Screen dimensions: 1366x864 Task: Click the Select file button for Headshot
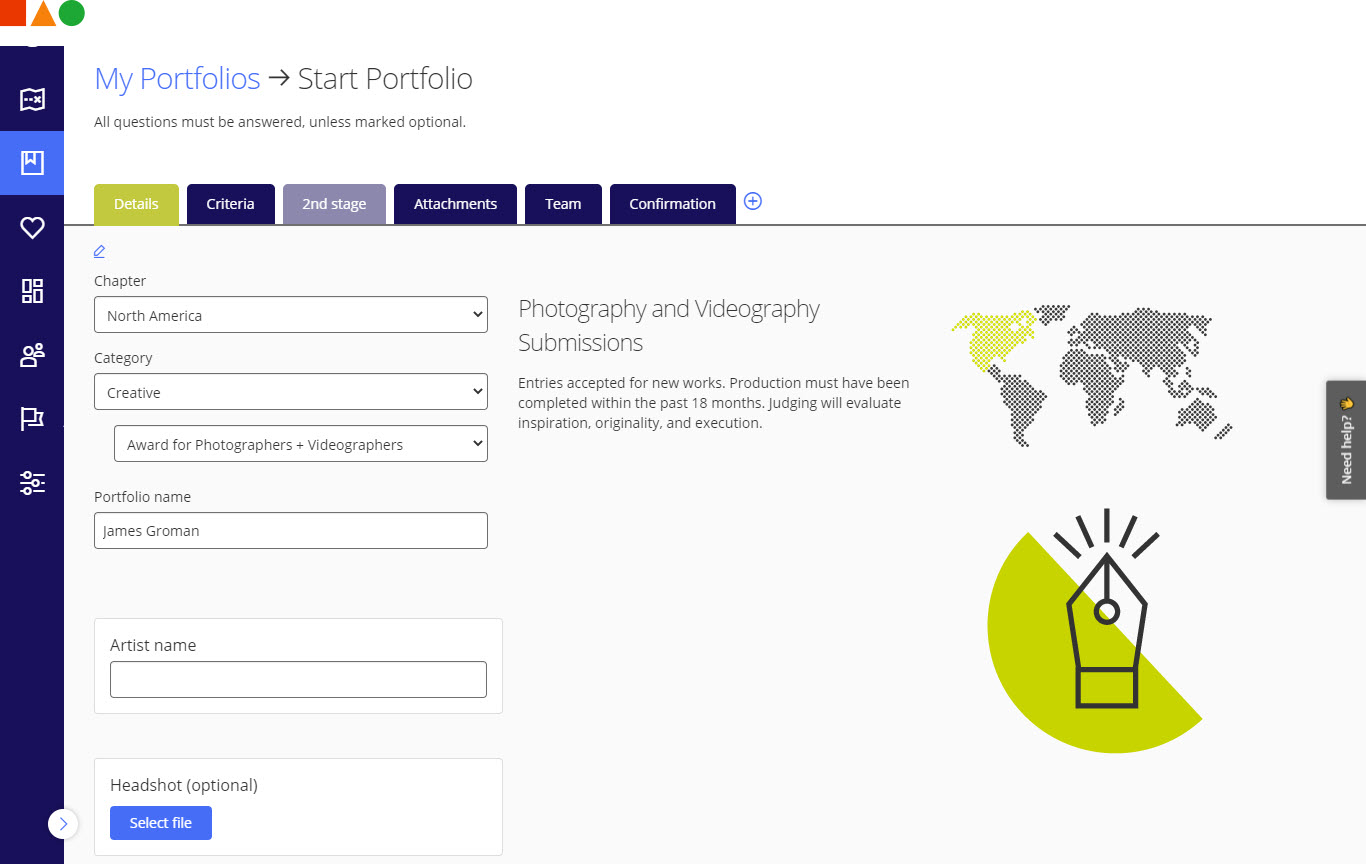click(161, 823)
